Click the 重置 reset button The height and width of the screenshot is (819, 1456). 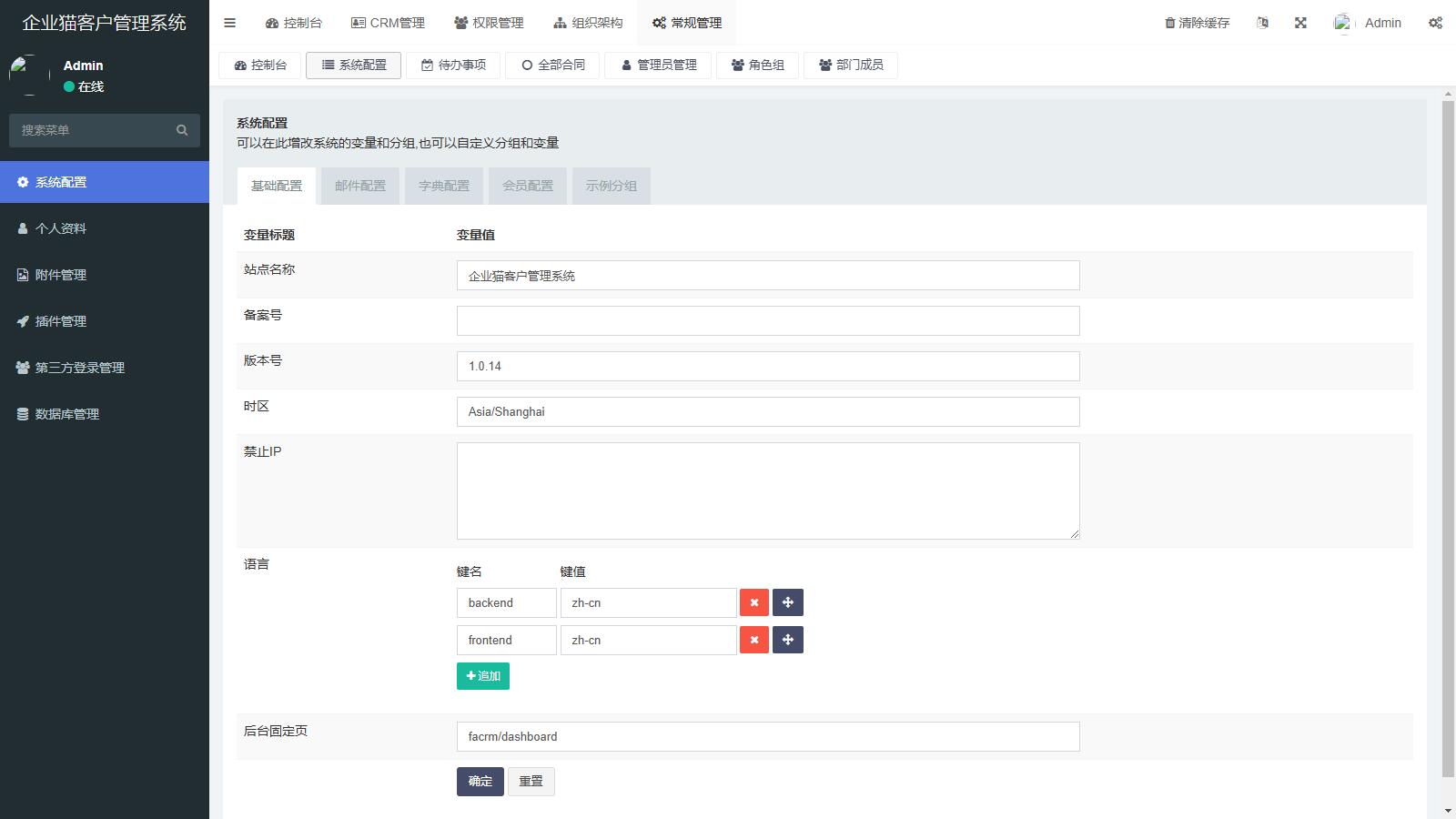pos(531,781)
